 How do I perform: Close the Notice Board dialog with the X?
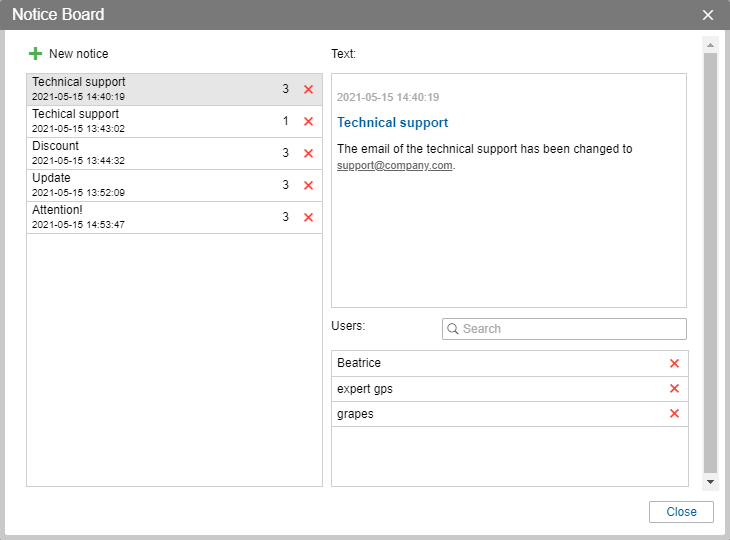point(708,15)
